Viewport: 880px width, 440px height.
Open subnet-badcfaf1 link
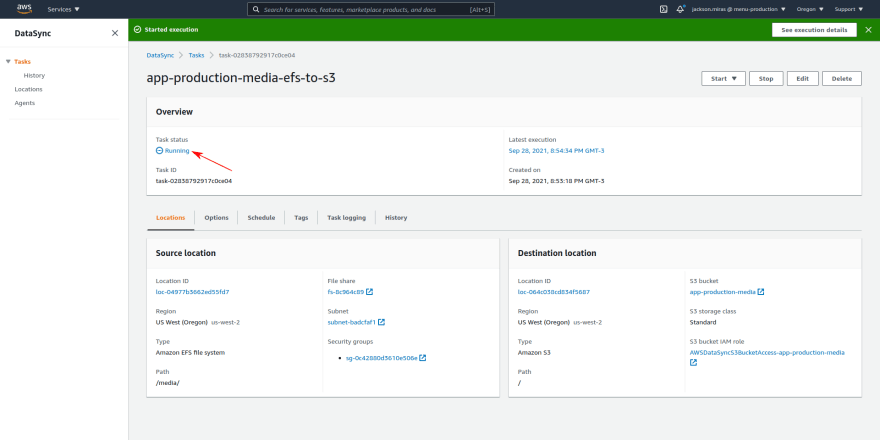click(351, 322)
